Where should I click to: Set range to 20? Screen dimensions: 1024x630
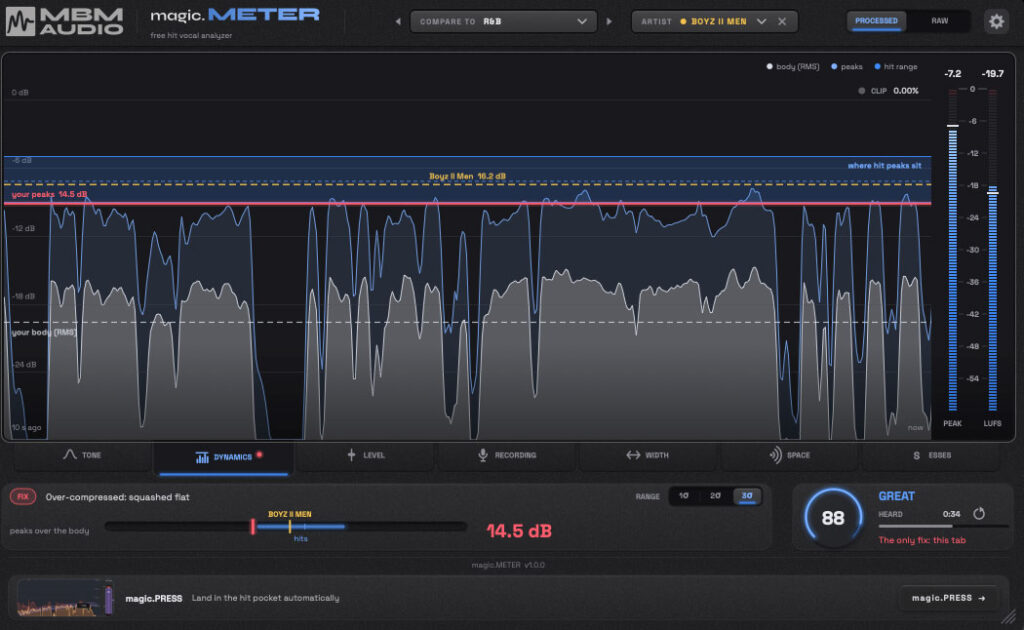pos(715,496)
